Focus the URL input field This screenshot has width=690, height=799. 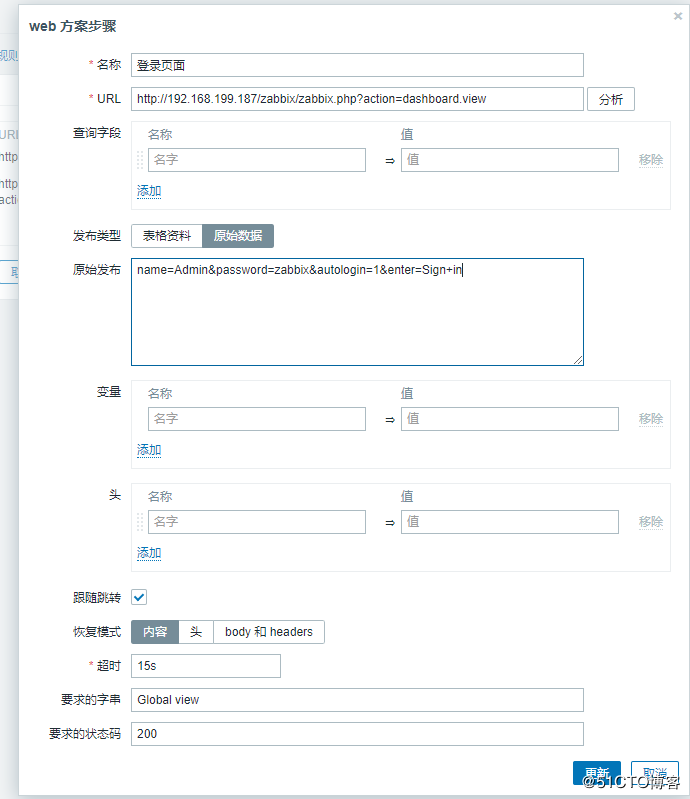tap(357, 99)
